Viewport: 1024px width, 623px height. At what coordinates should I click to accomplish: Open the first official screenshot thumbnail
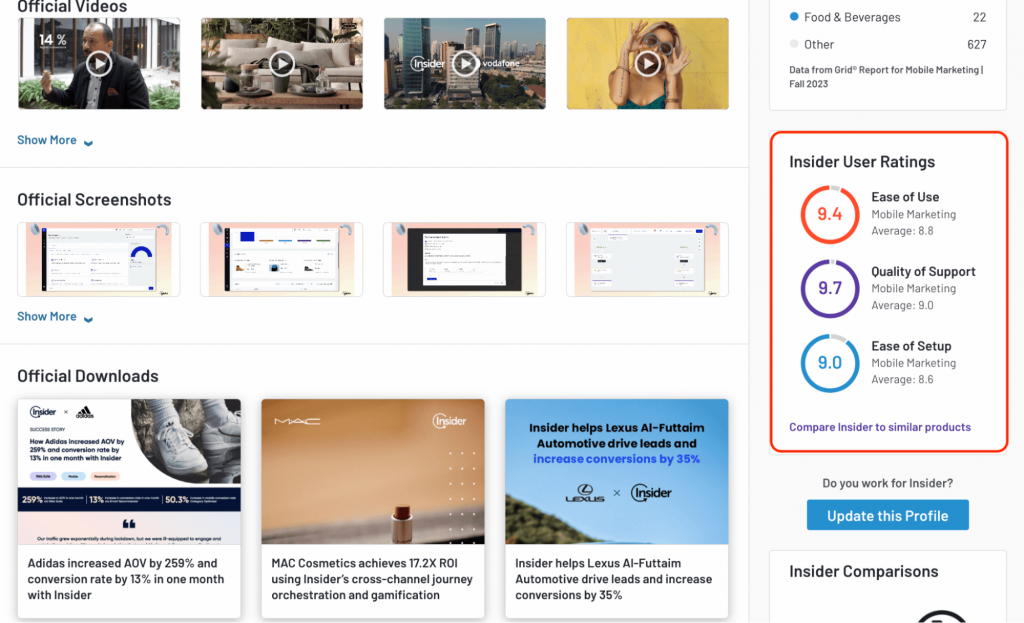tap(99, 259)
